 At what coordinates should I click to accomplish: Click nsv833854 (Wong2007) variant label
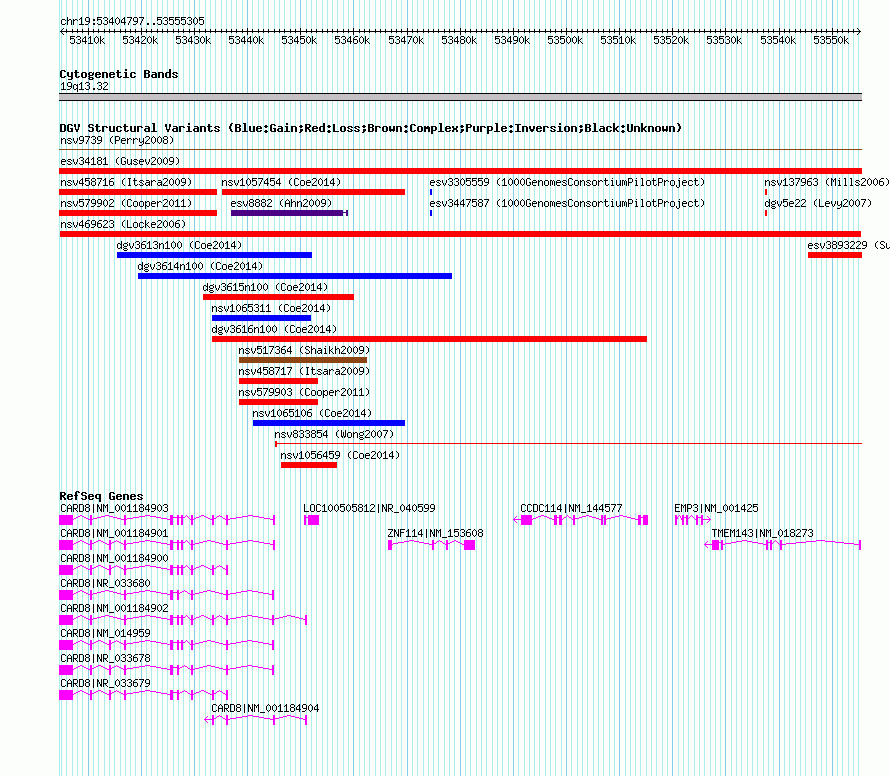pyautogui.click(x=334, y=434)
